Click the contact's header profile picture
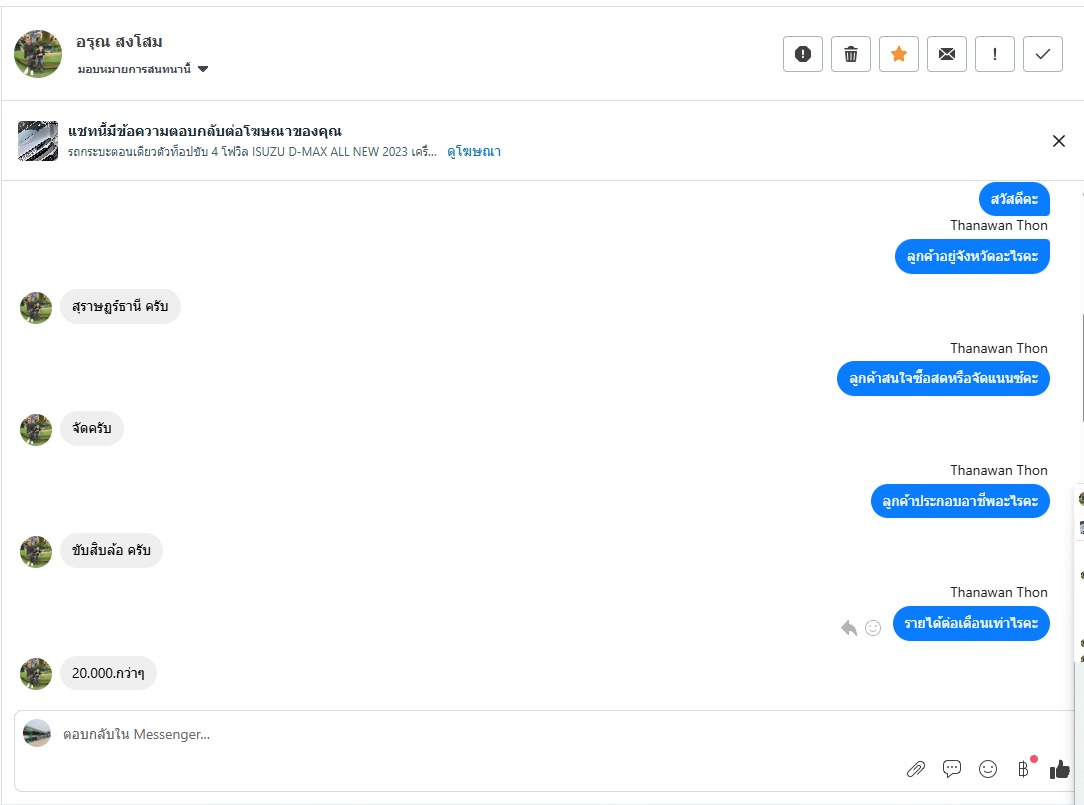1084x805 pixels. 38,54
